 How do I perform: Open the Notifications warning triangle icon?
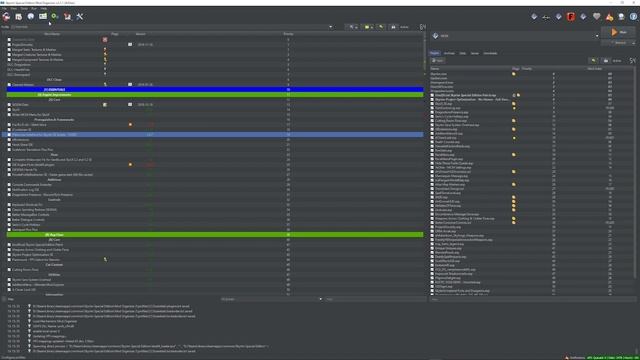point(609,17)
